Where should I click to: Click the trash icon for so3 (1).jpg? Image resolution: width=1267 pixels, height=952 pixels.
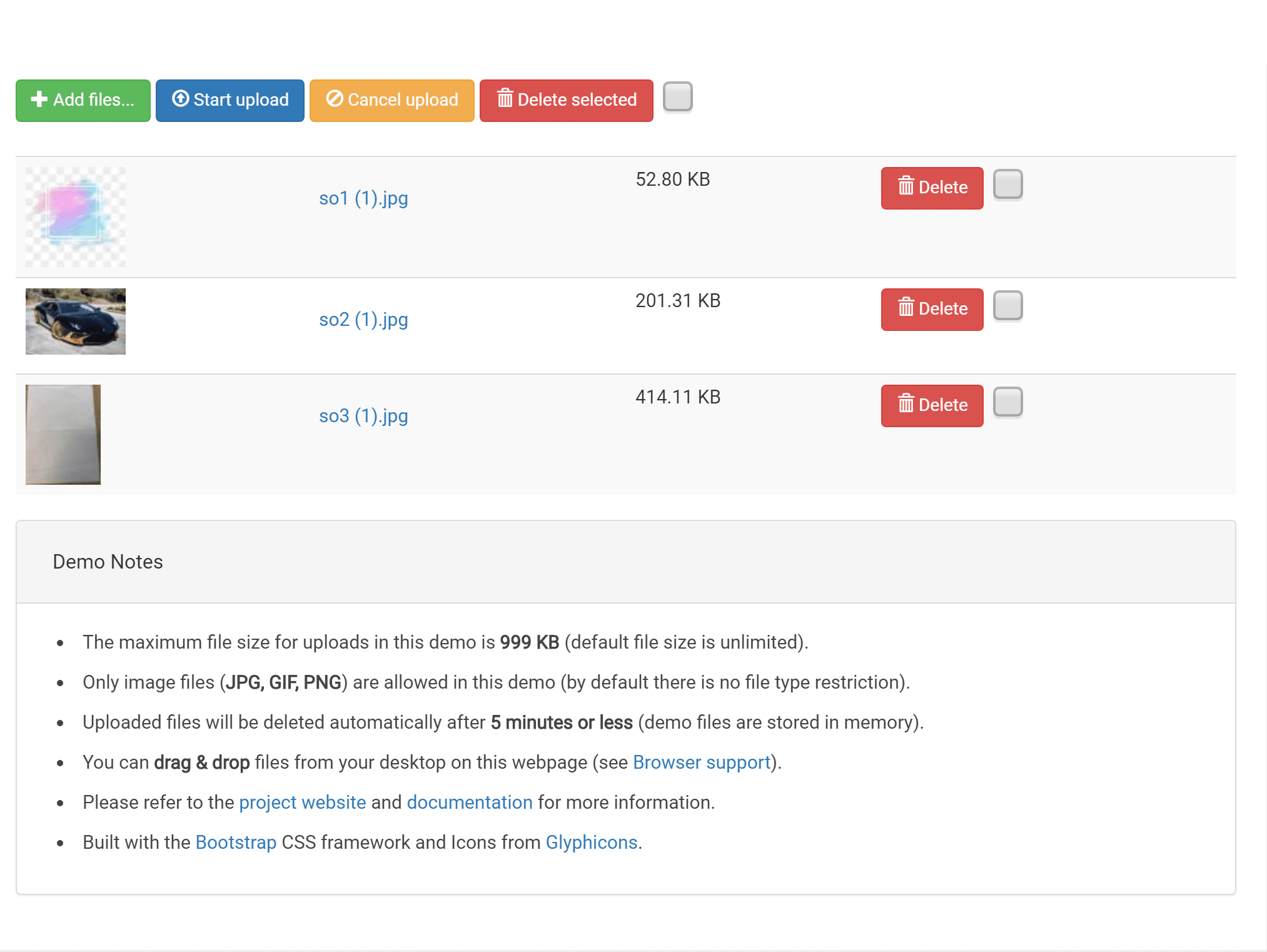click(906, 404)
